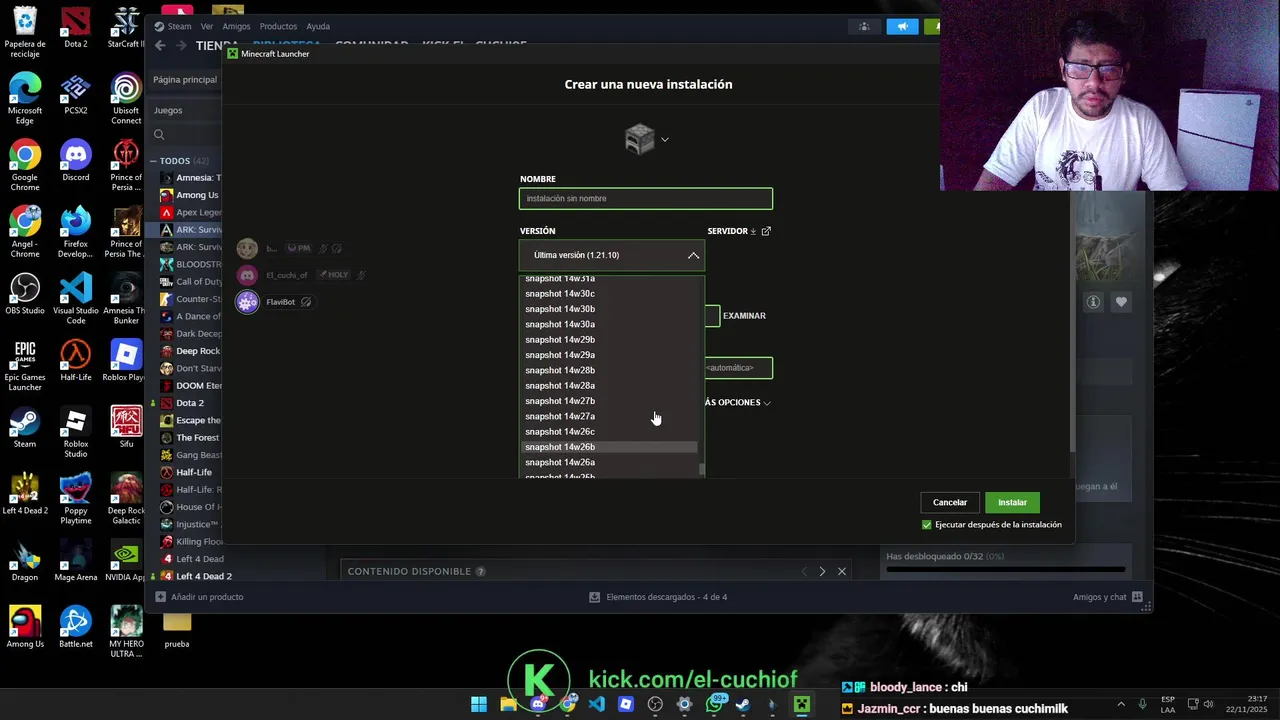The height and width of the screenshot is (720, 1280).
Task: Select snapshot 14w26b from the list
Action: (x=608, y=447)
